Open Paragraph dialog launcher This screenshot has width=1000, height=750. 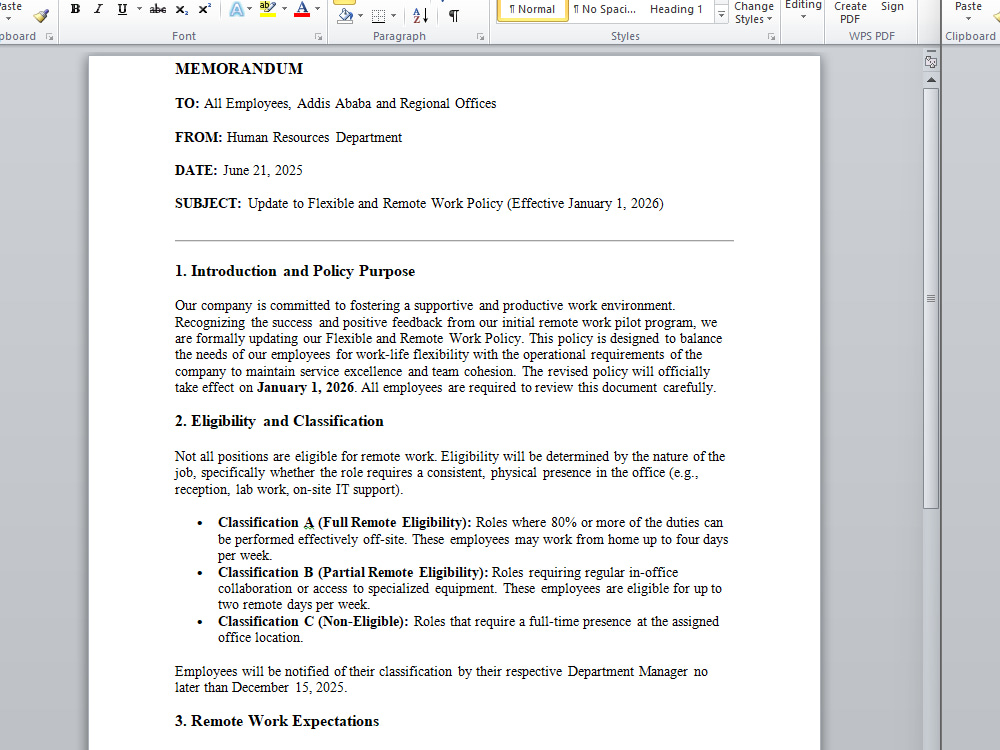tap(480, 37)
